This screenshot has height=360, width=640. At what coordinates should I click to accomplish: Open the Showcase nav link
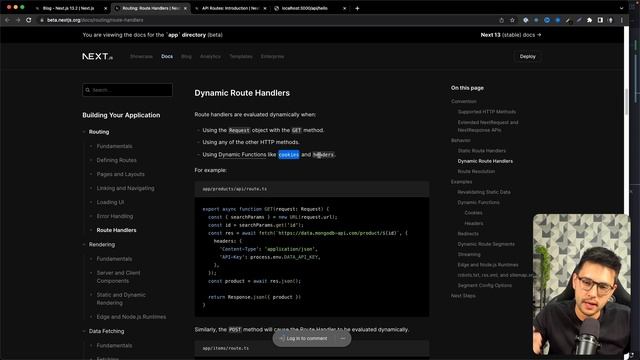[x=141, y=56]
